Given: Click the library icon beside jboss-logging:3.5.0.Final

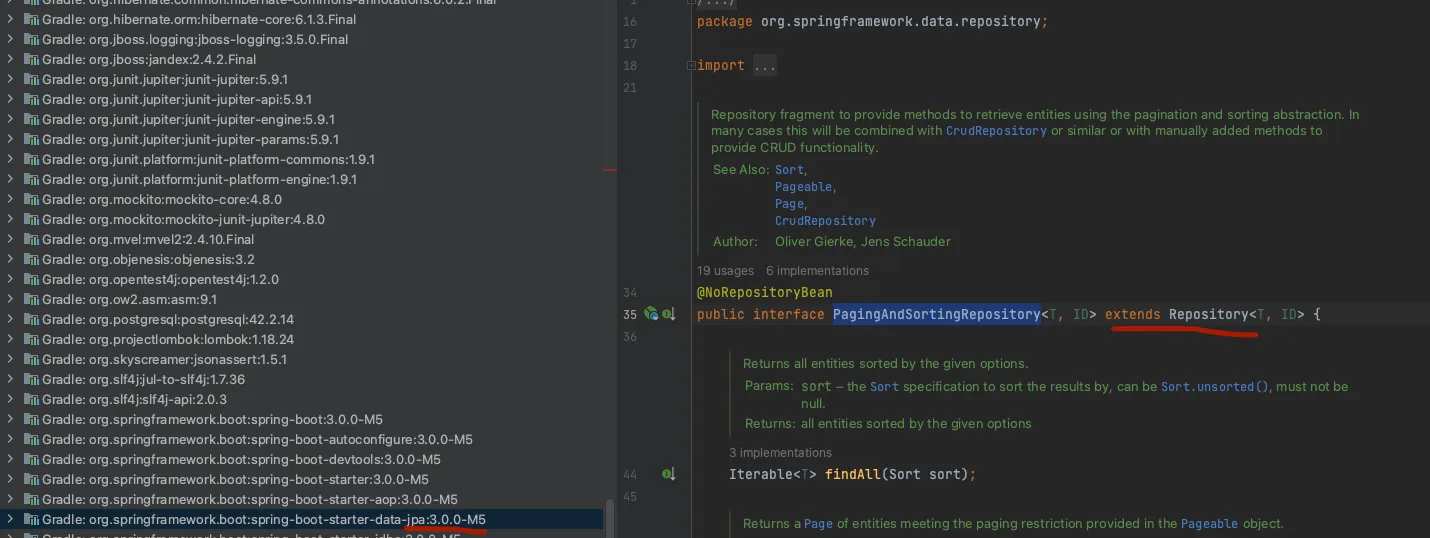Looking at the screenshot, I should tap(31, 39).
